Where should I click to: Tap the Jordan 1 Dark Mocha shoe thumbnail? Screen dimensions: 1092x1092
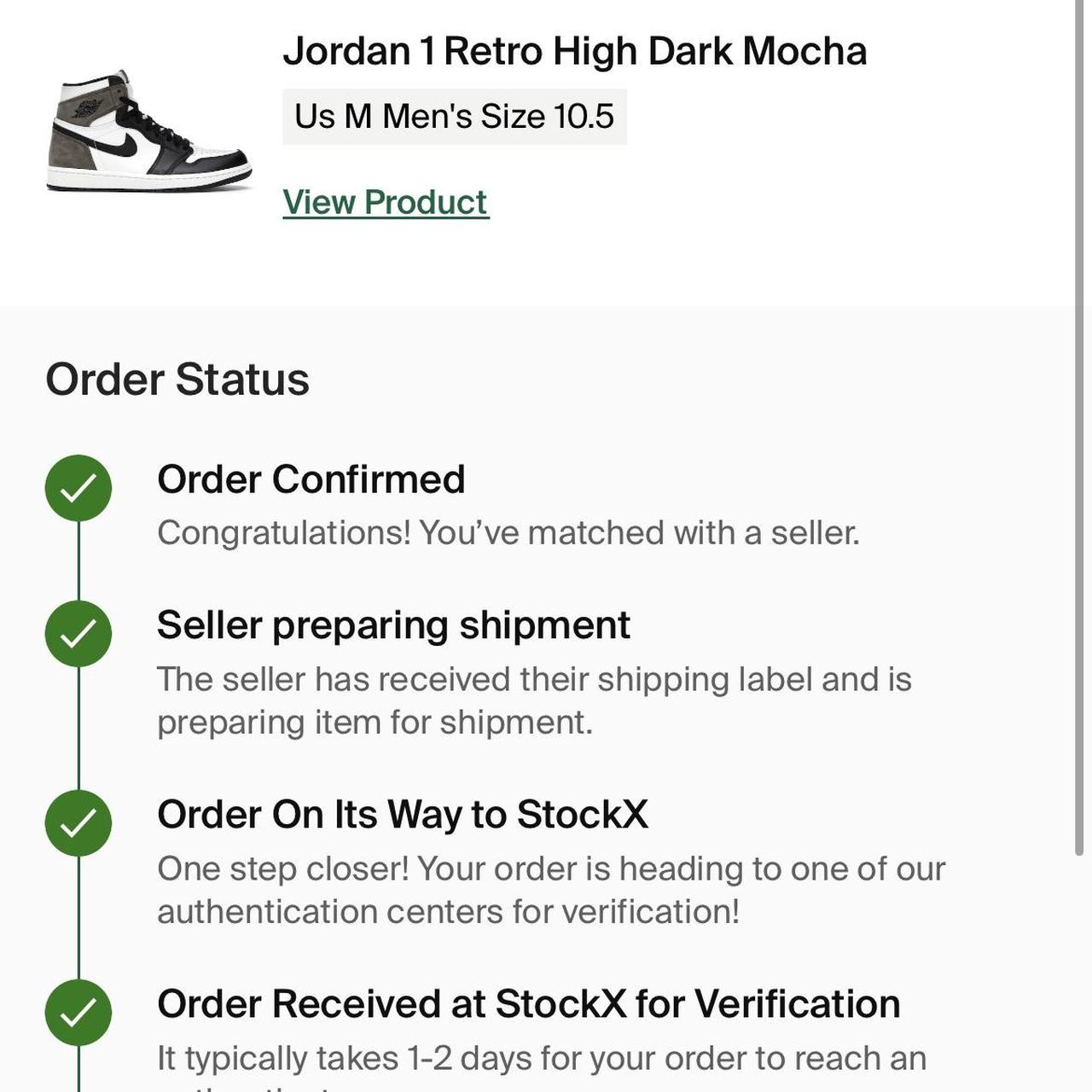point(149,131)
